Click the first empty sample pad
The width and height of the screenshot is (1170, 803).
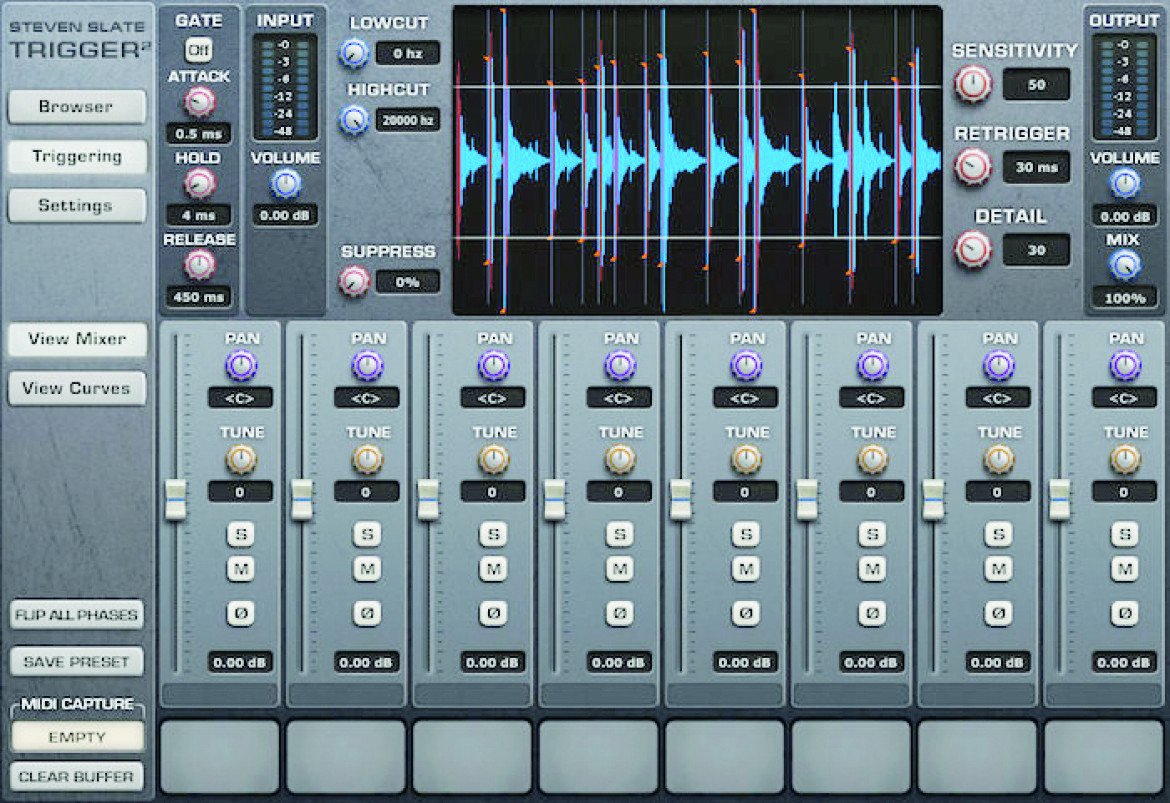tap(220, 757)
